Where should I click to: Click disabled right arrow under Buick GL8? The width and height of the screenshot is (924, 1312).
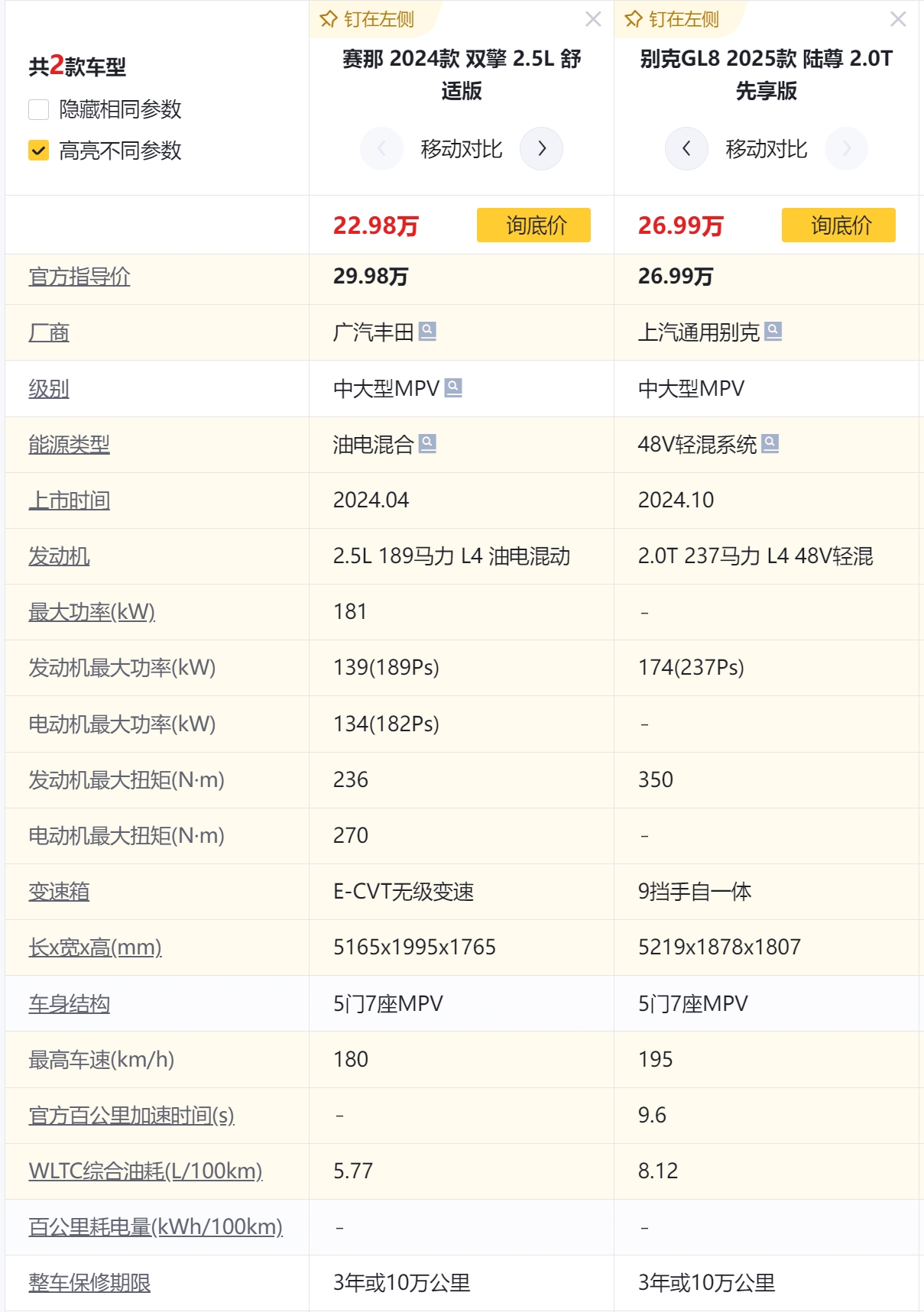846,148
